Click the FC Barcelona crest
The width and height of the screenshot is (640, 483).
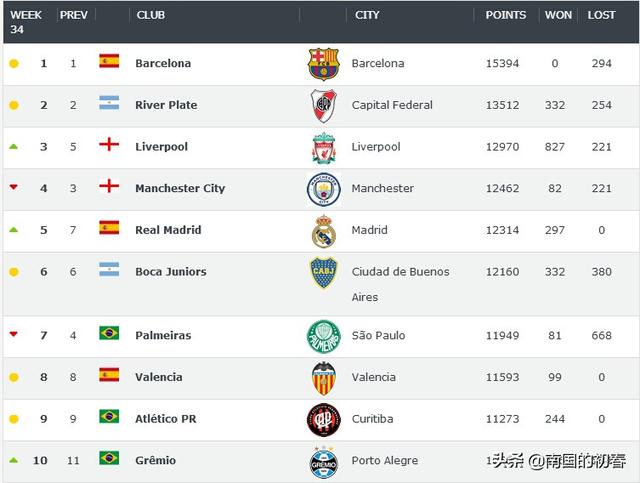click(x=324, y=64)
